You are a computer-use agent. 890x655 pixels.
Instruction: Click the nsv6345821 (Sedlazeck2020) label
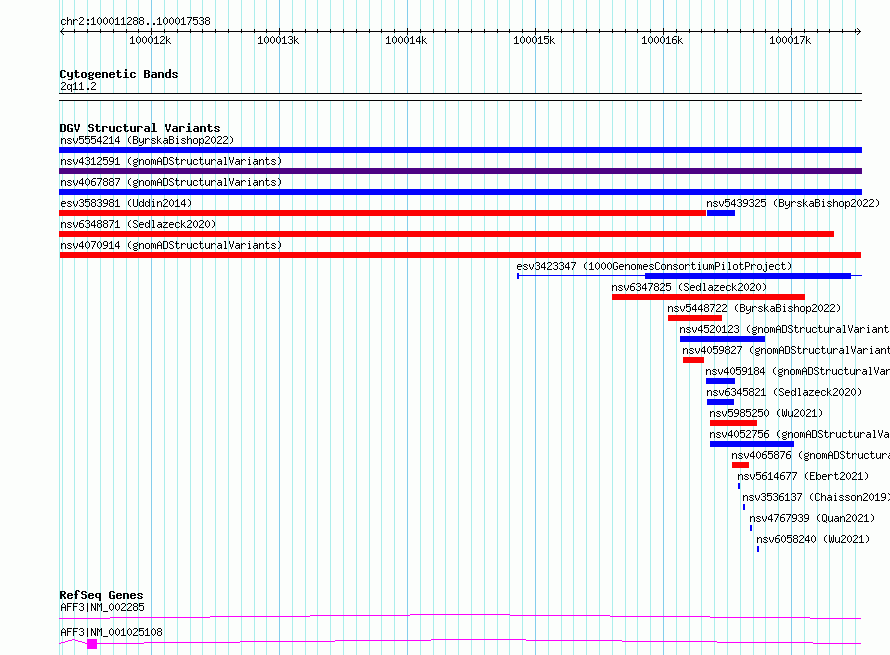[784, 392]
